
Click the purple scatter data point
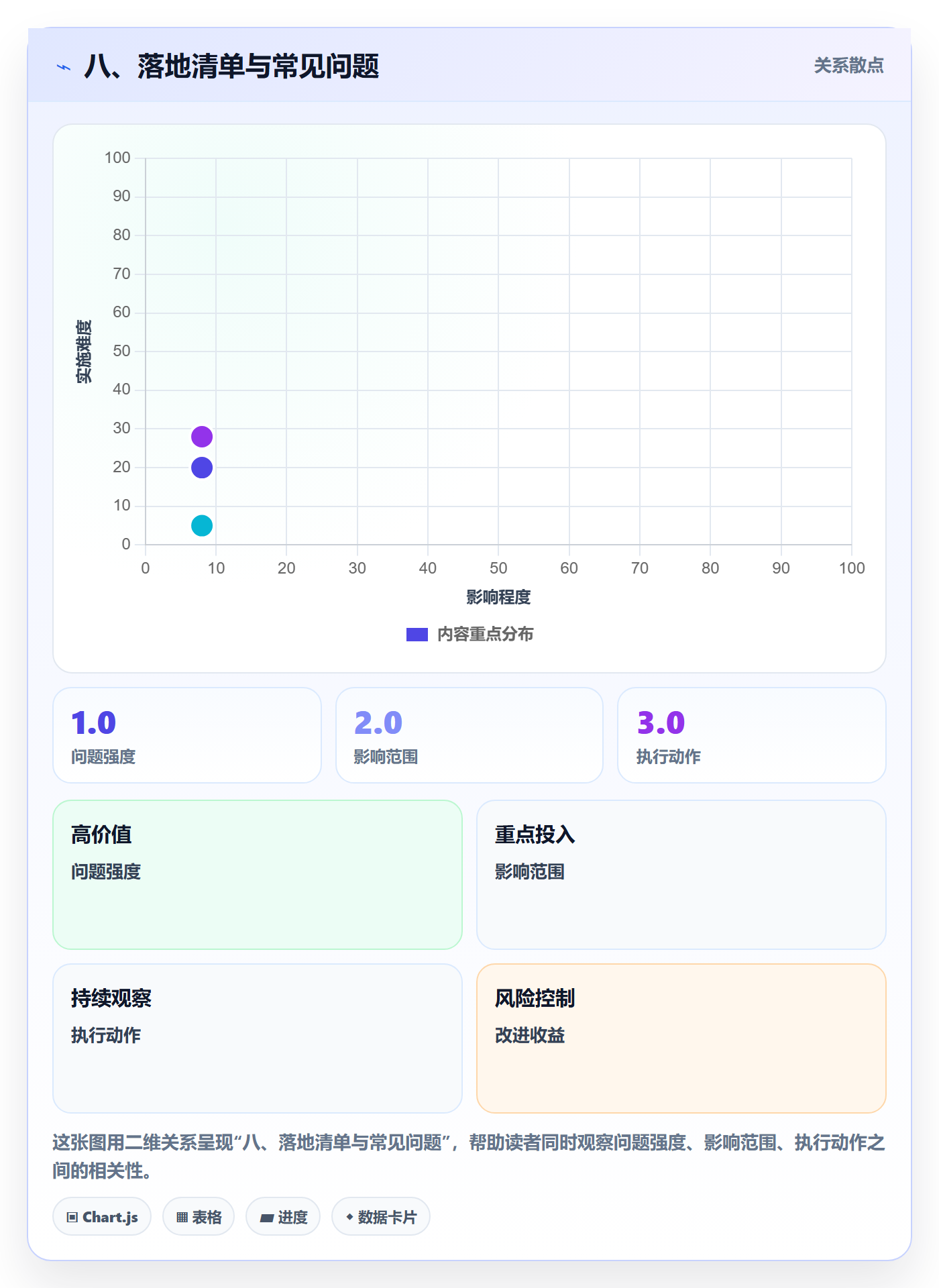202,437
